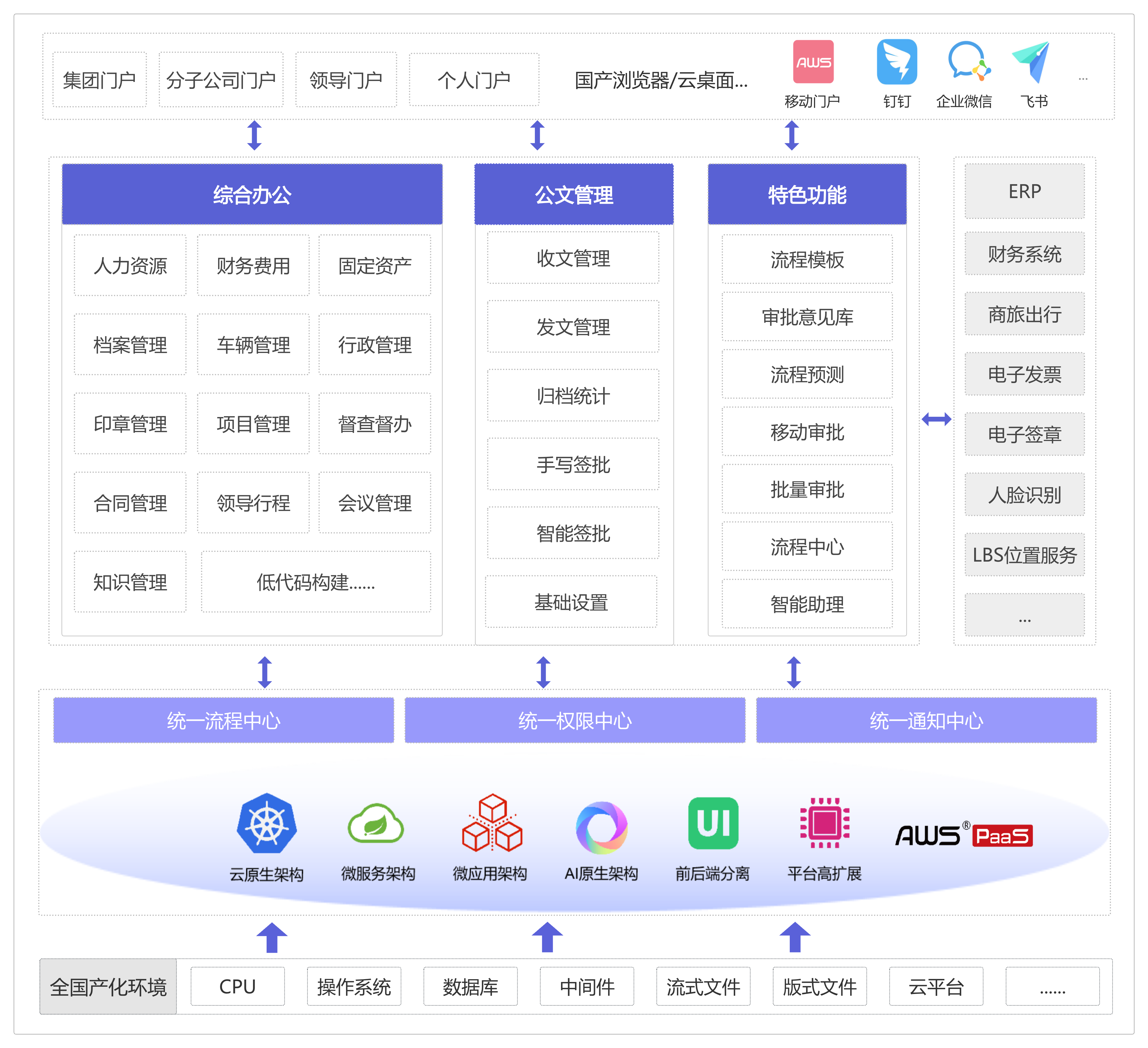The image size is (1148, 1048).
Task: Click the 电子签章 integration box
Action: point(1024,434)
